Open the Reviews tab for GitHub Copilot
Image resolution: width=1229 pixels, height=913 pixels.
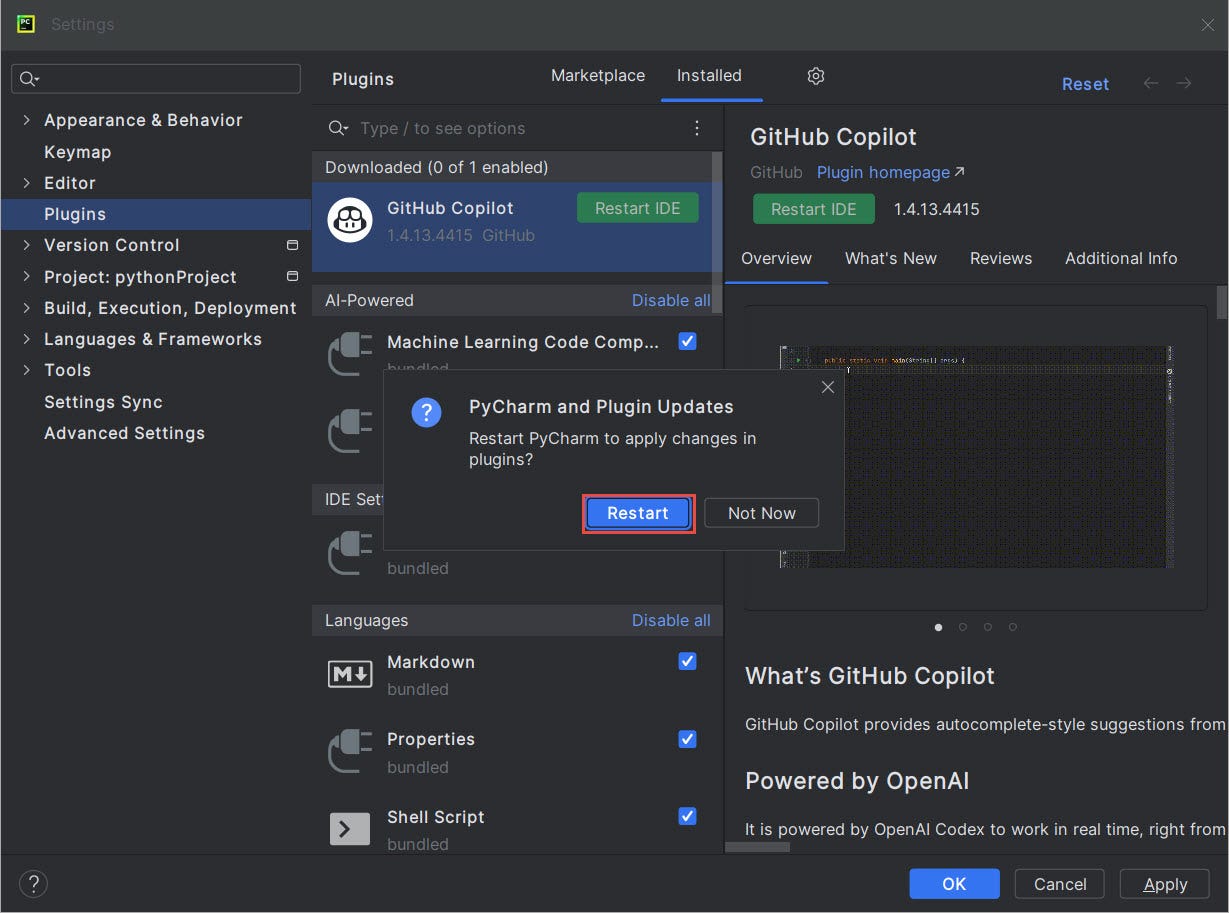coord(1000,258)
